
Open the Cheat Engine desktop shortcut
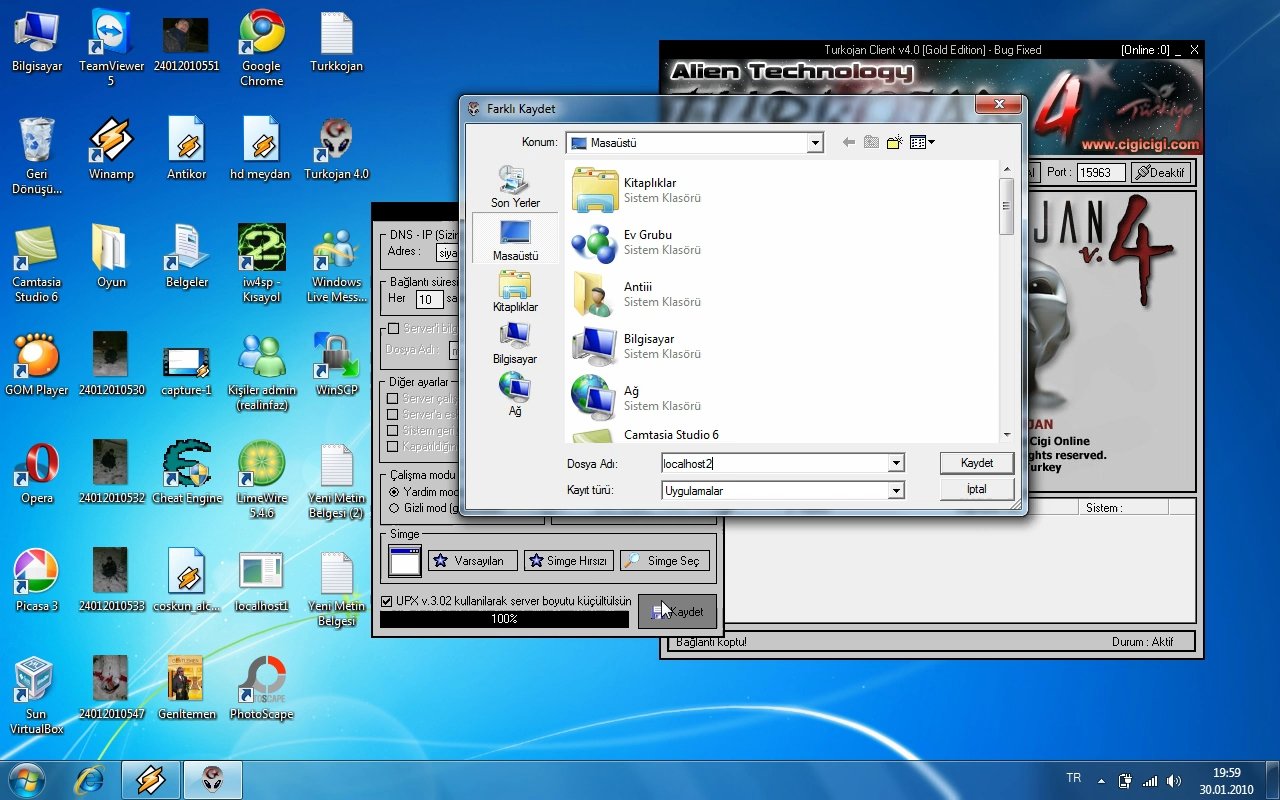click(x=187, y=474)
